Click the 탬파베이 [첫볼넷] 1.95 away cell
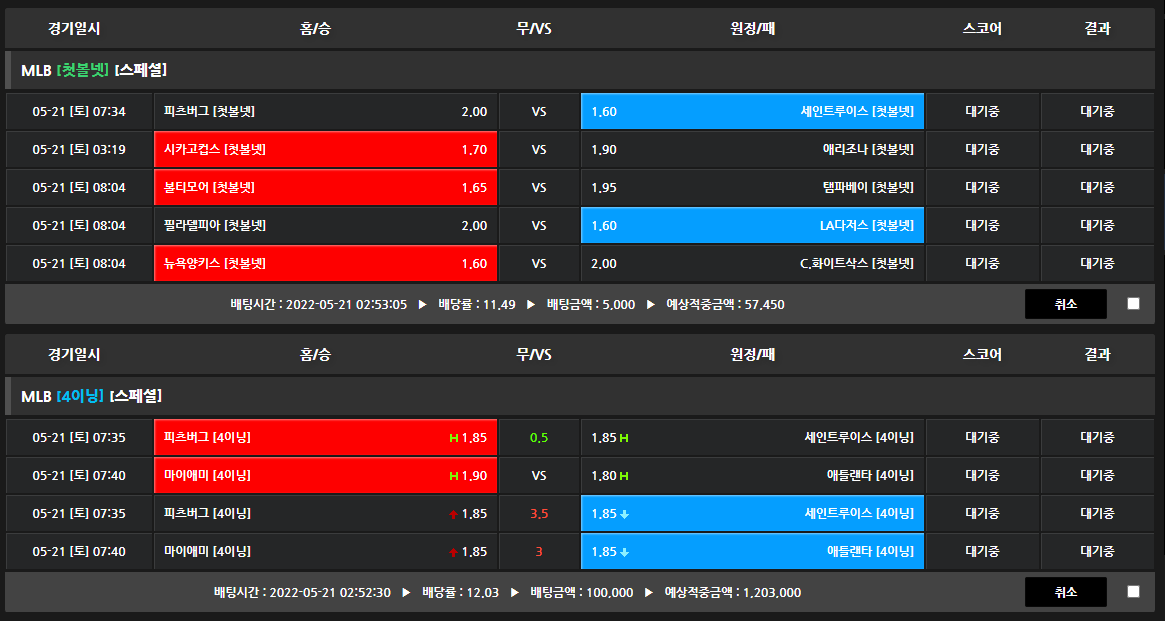 (752, 188)
